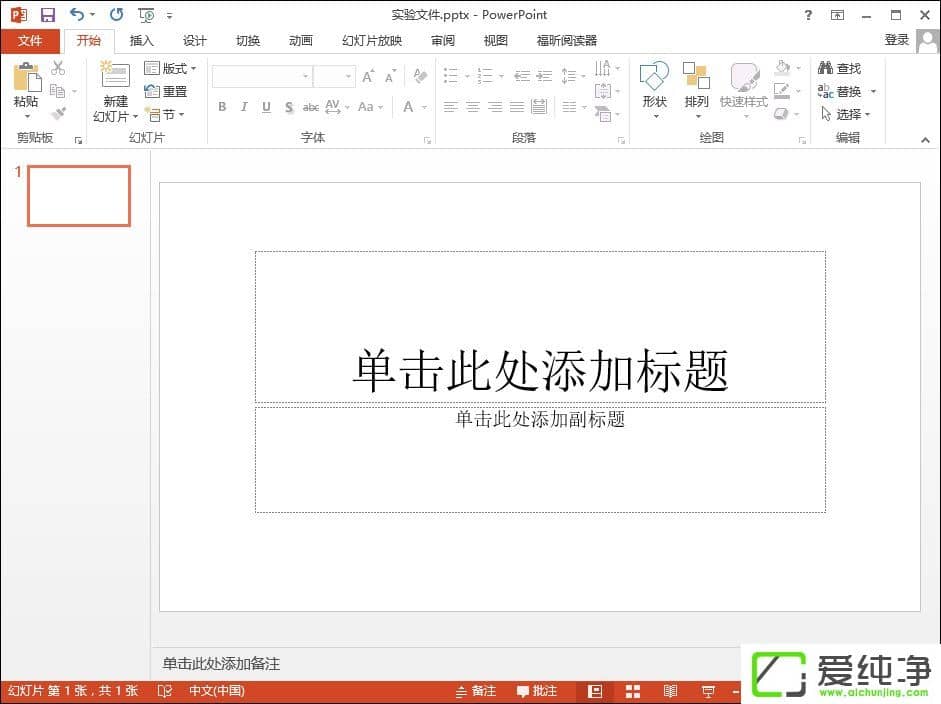Open the Section (节) dropdown
Screen dimensions: 941x704
click(165, 114)
